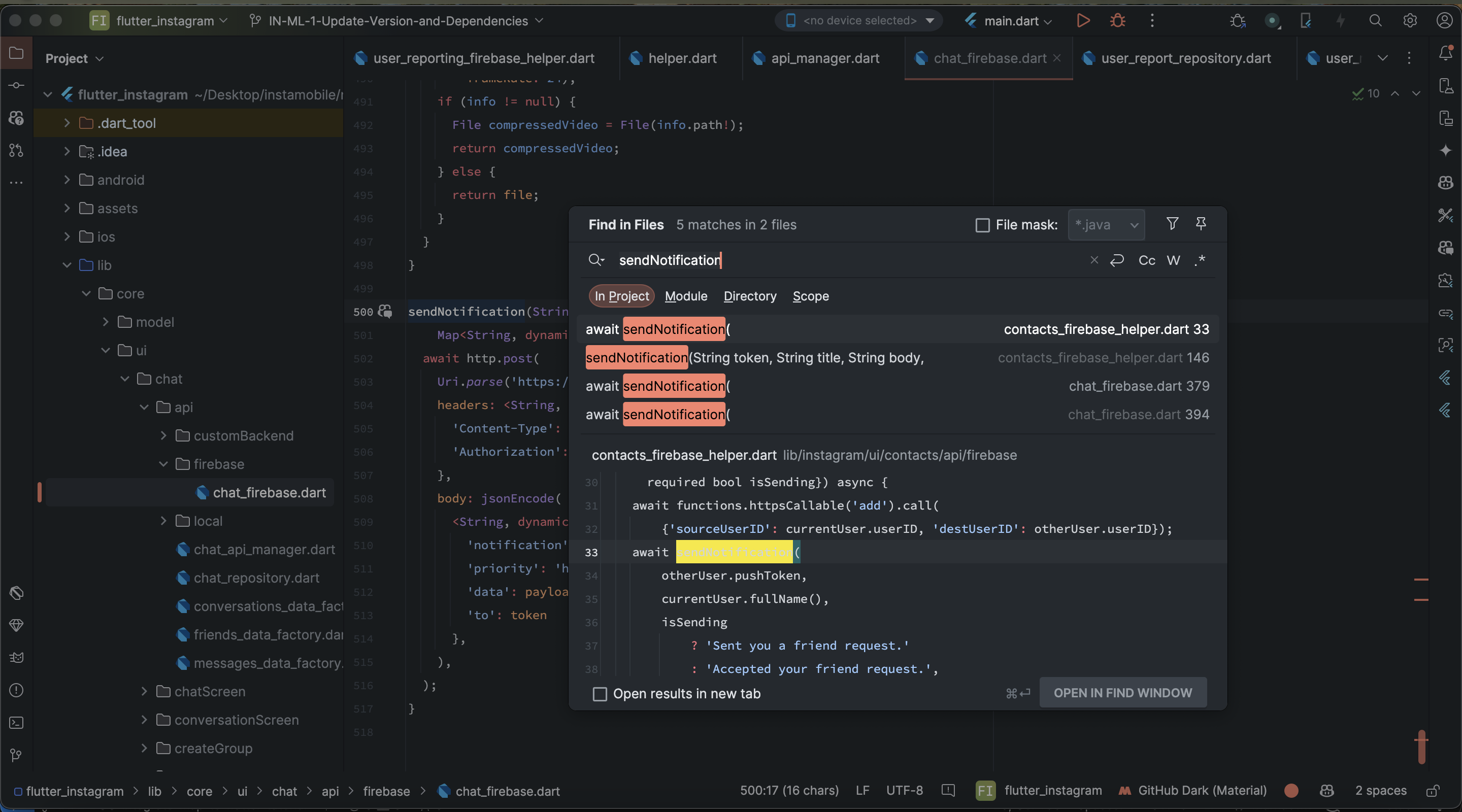
Task: Open Search Everywhere magnifier icon
Action: [1375, 21]
